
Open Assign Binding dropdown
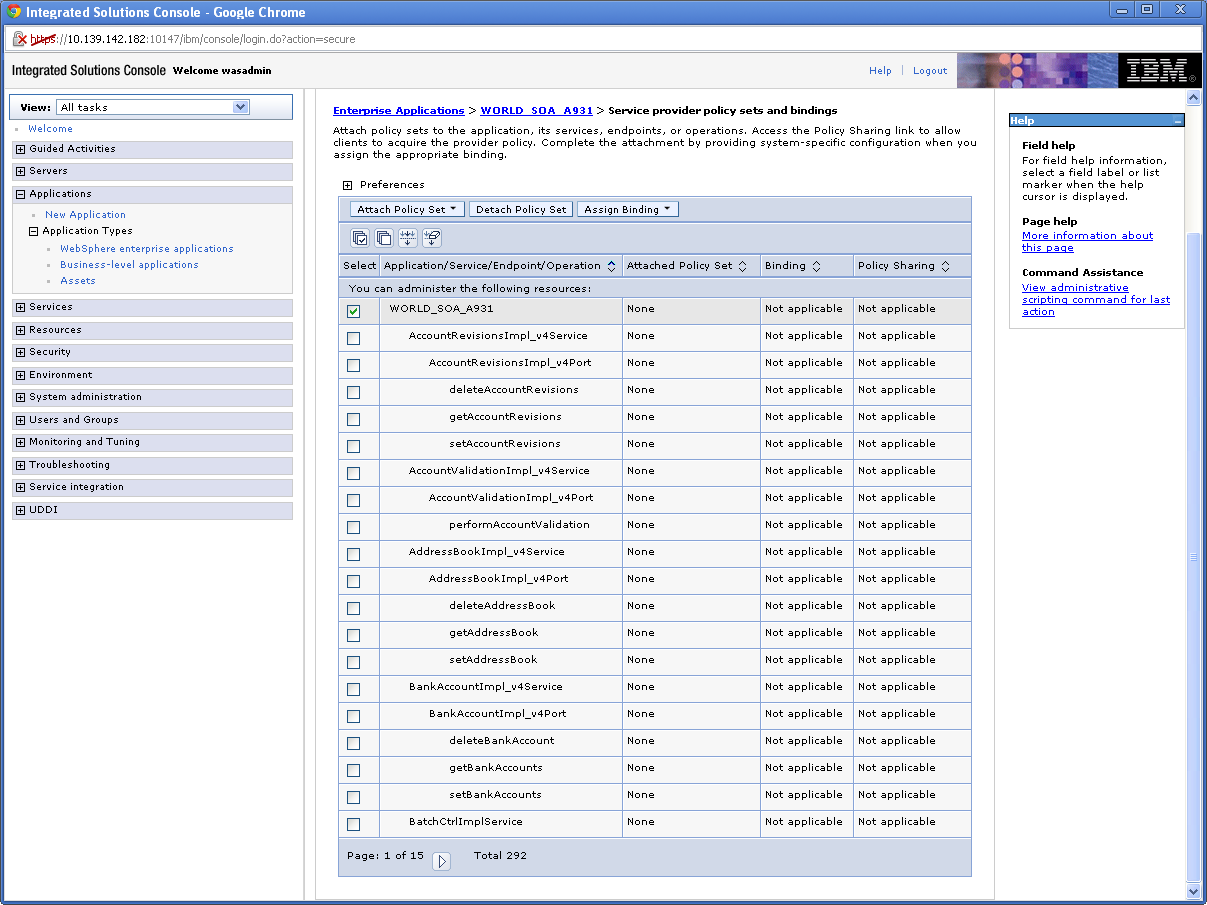628,209
